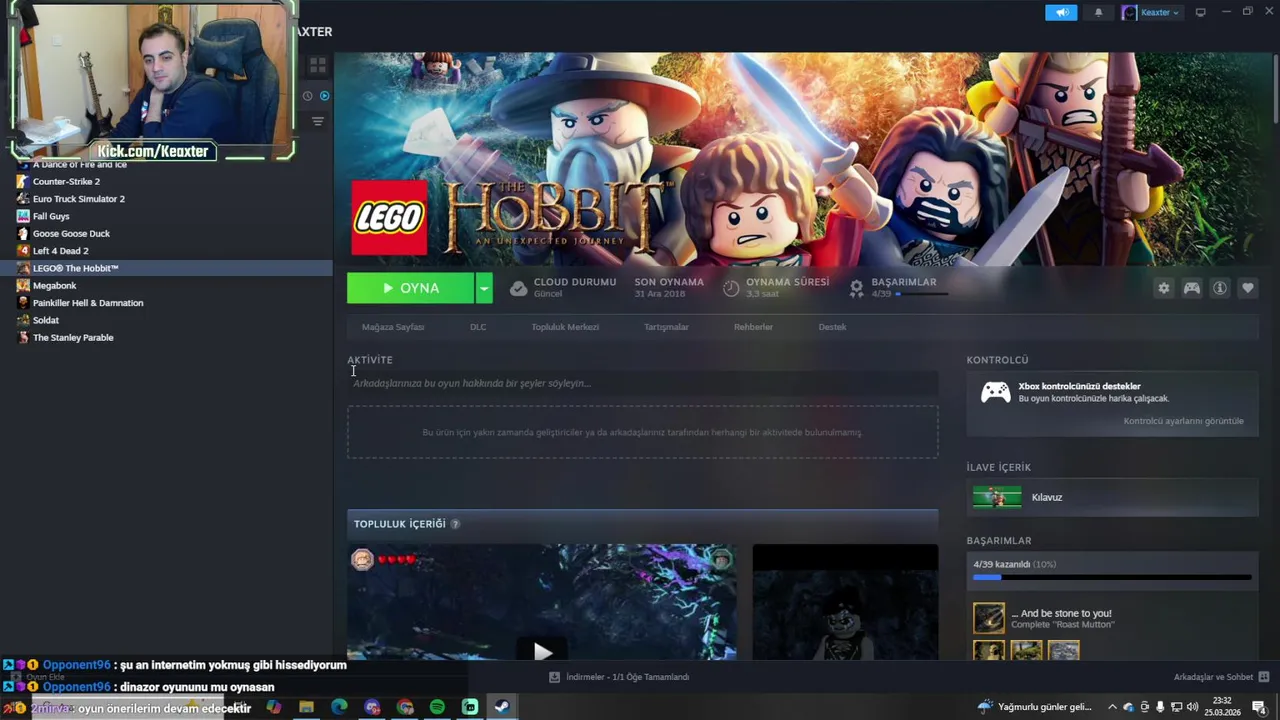Play the community content video
Image resolution: width=1280 pixels, height=720 pixels.
542,652
